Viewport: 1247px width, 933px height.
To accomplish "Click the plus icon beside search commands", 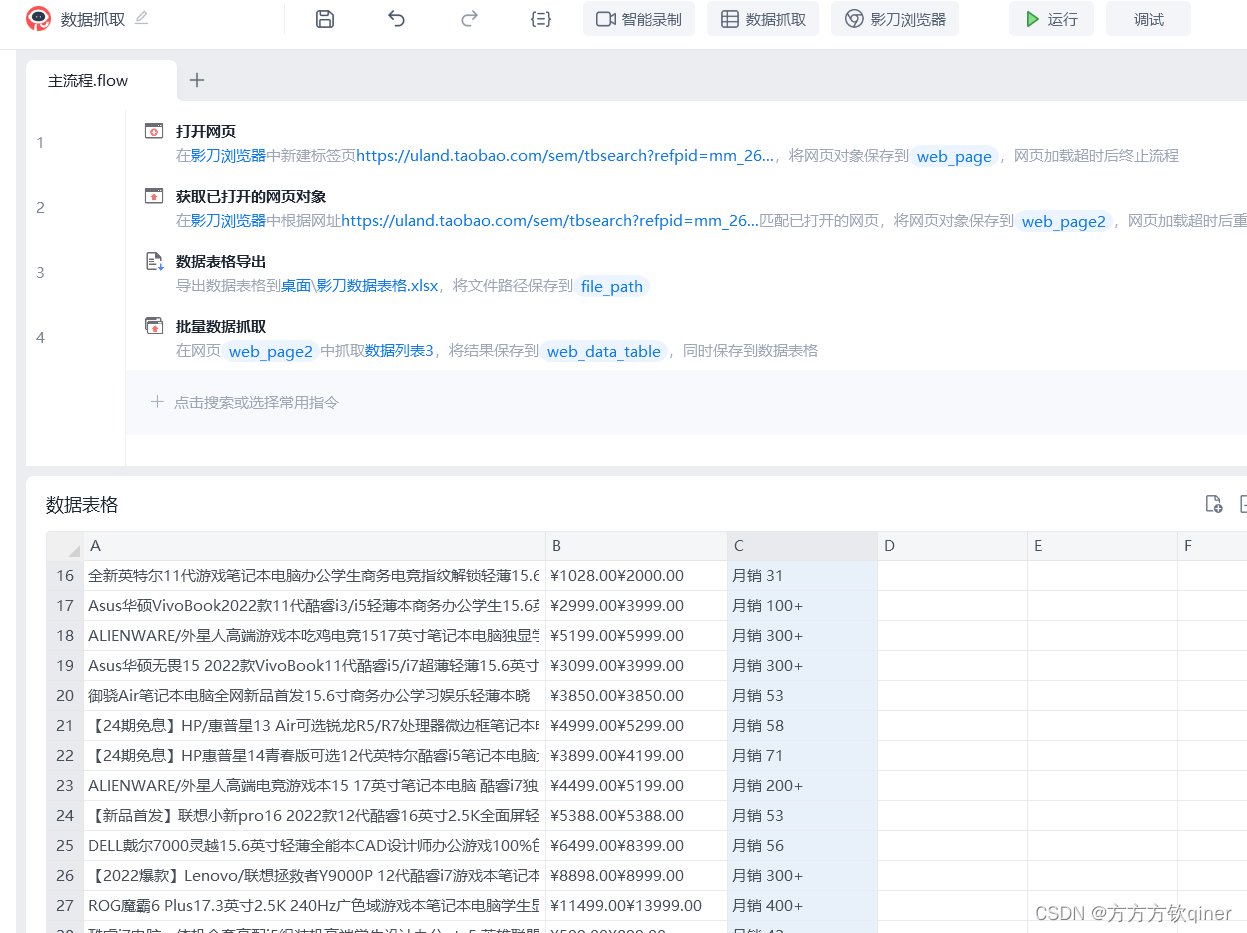I will coord(157,402).
